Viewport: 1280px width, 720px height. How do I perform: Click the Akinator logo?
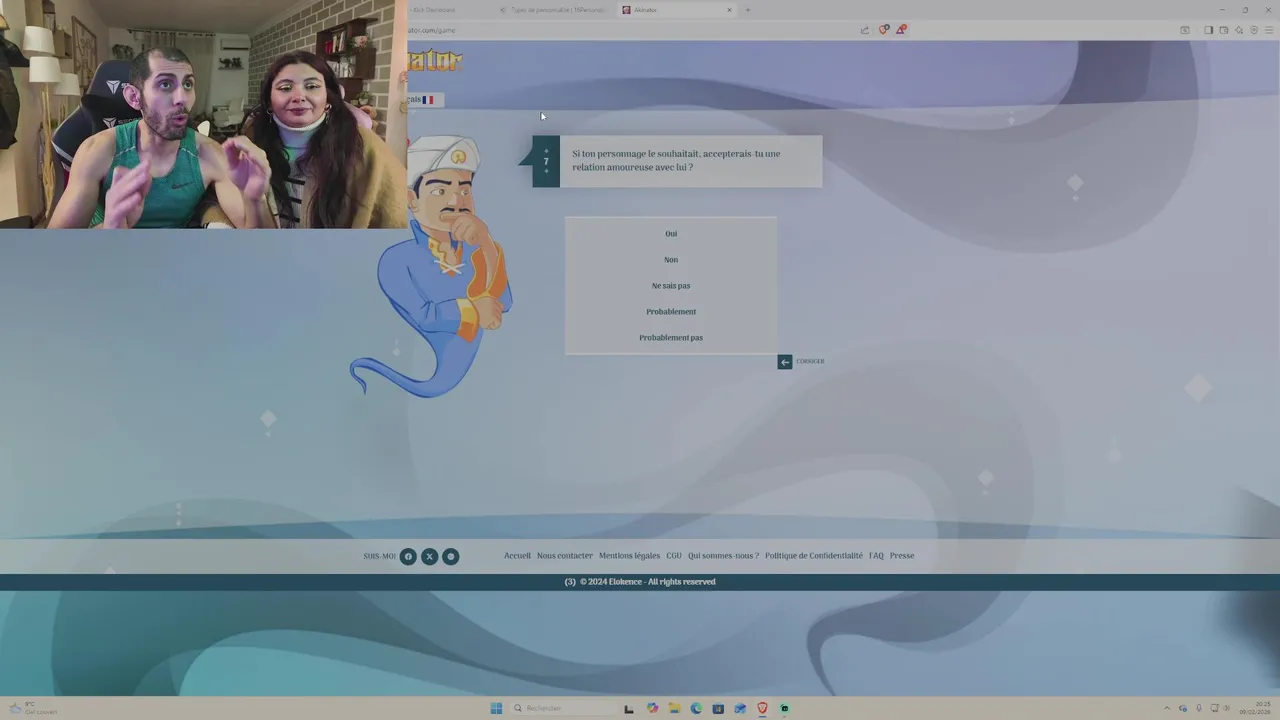click(x=436, y=60)
